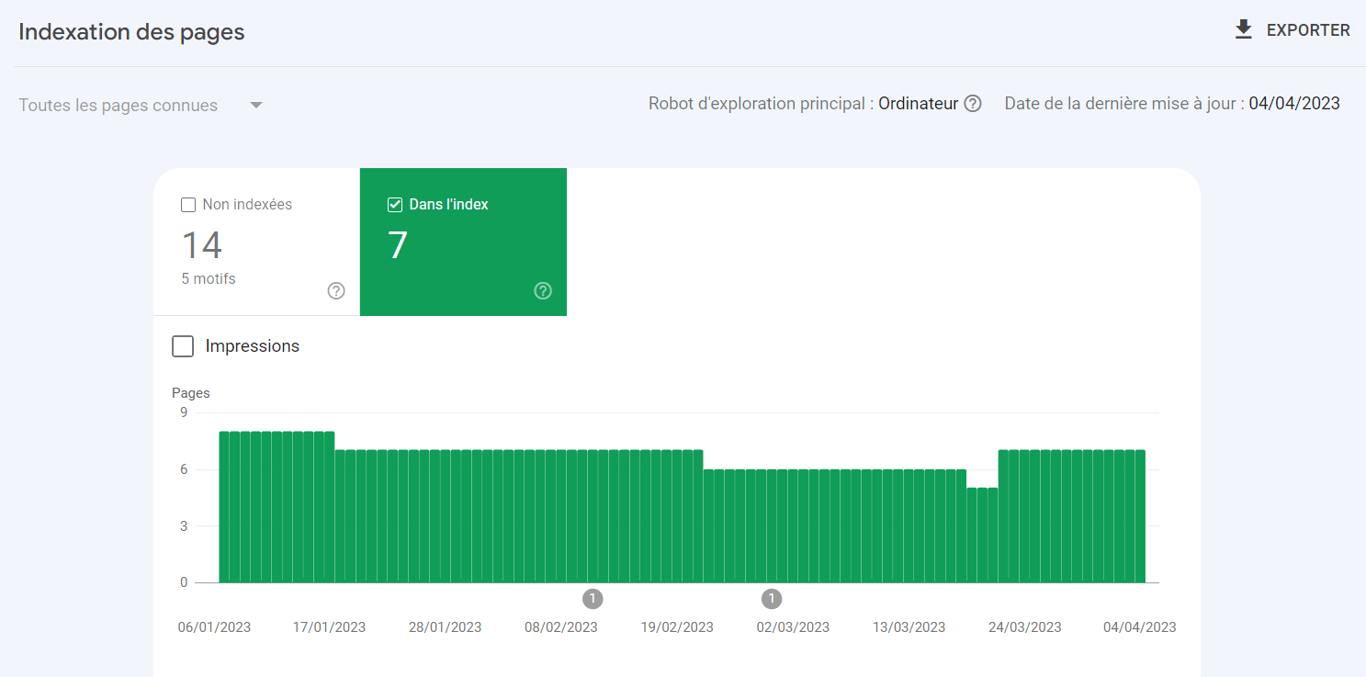Click the dropdown arrow beside Toutes les pages connues
Viewport: 1366px width, 677px height.
(x=256, y=105)
